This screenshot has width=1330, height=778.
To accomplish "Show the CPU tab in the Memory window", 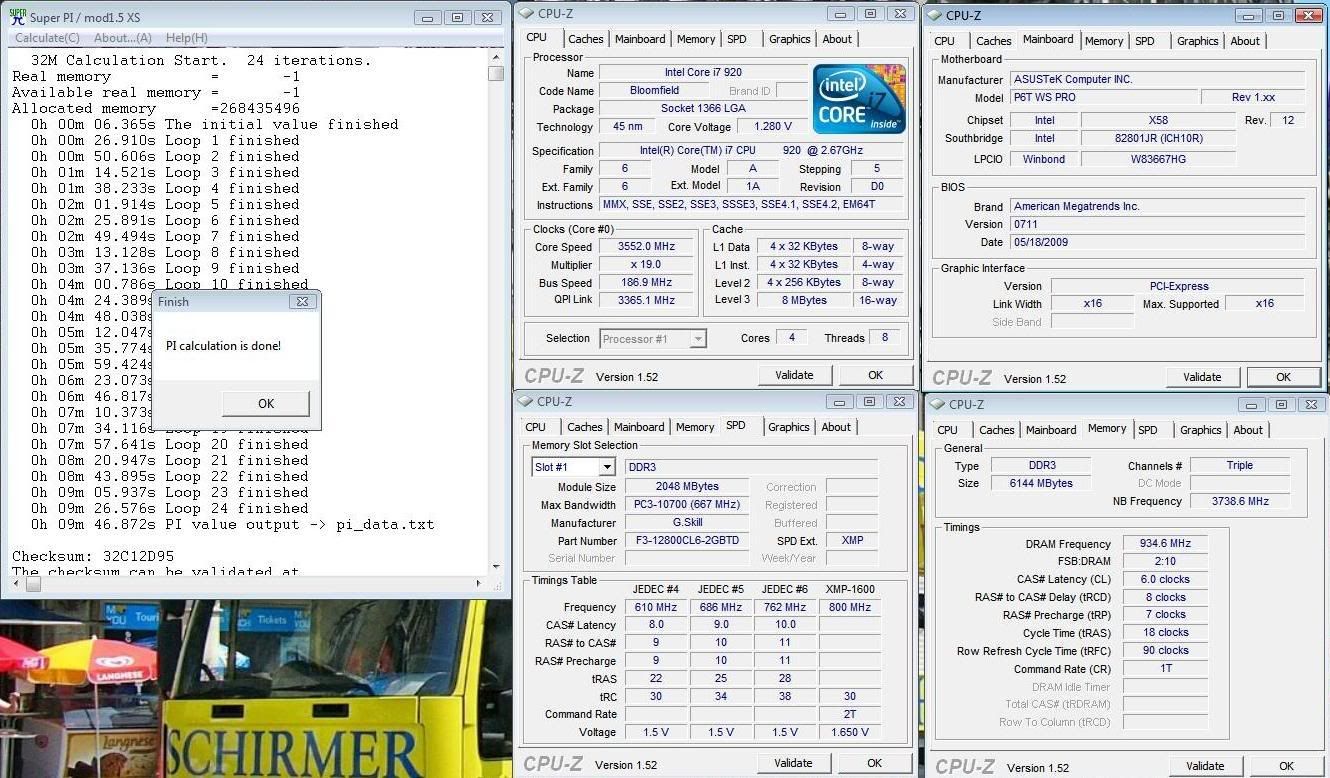I will 947,430.
